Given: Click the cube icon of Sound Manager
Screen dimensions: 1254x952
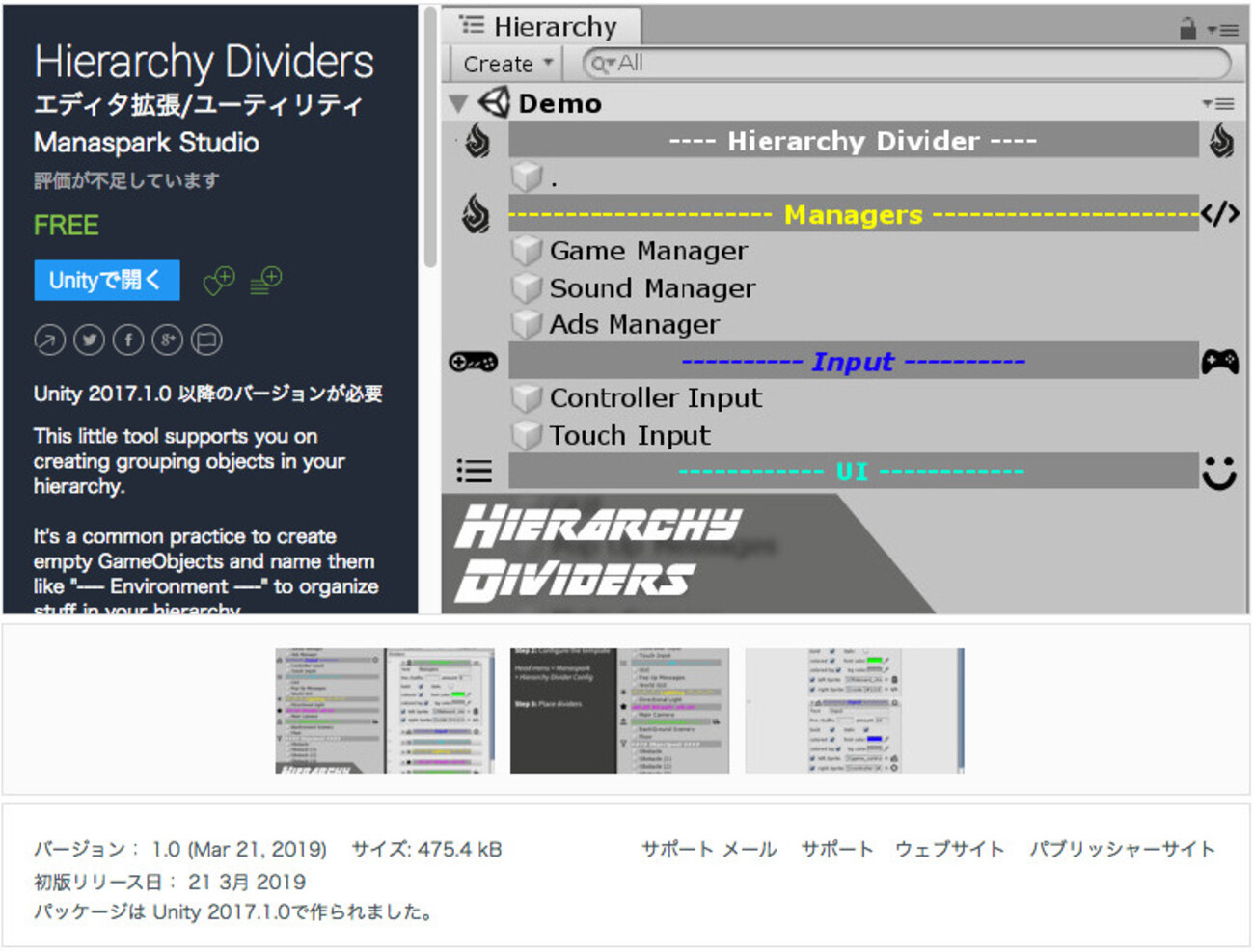Looking at the screenshot, I should pyautogui.click(x=527, y=287).
